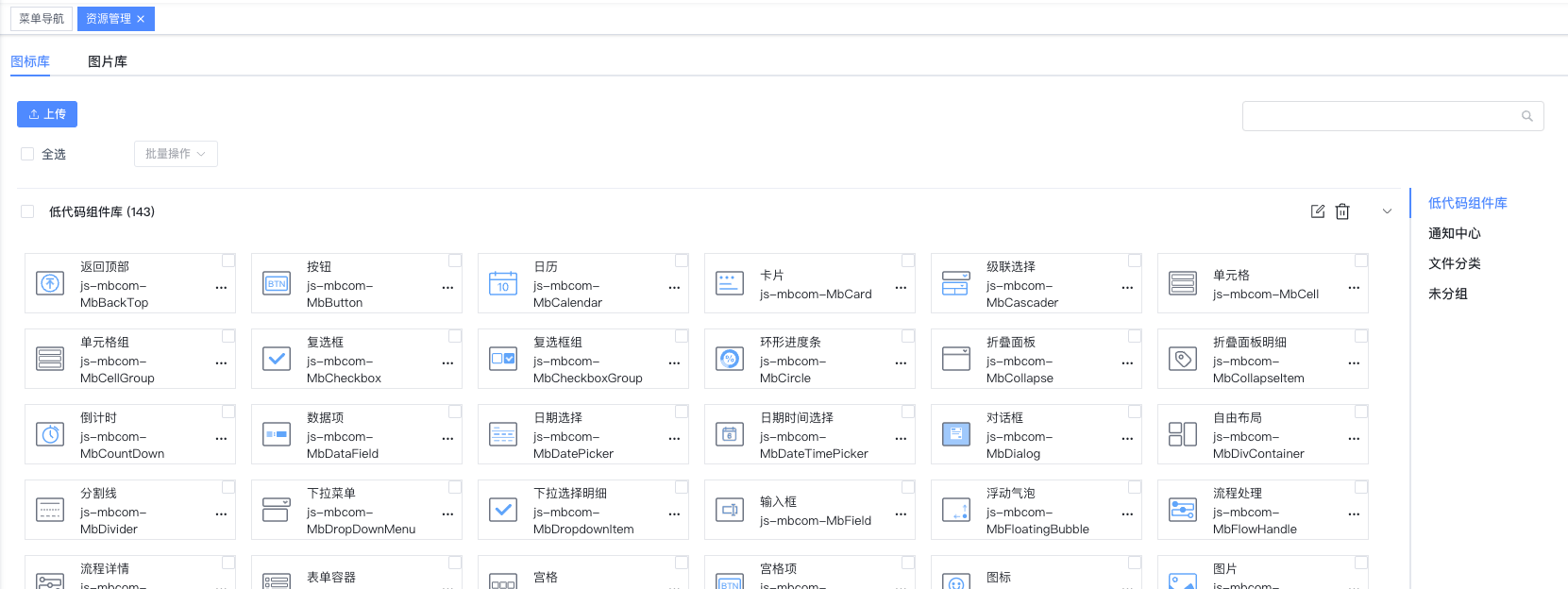Switch to the 图片库 tab
The height and width of the screenshot is (589, 1568).
tap(108, 61)
